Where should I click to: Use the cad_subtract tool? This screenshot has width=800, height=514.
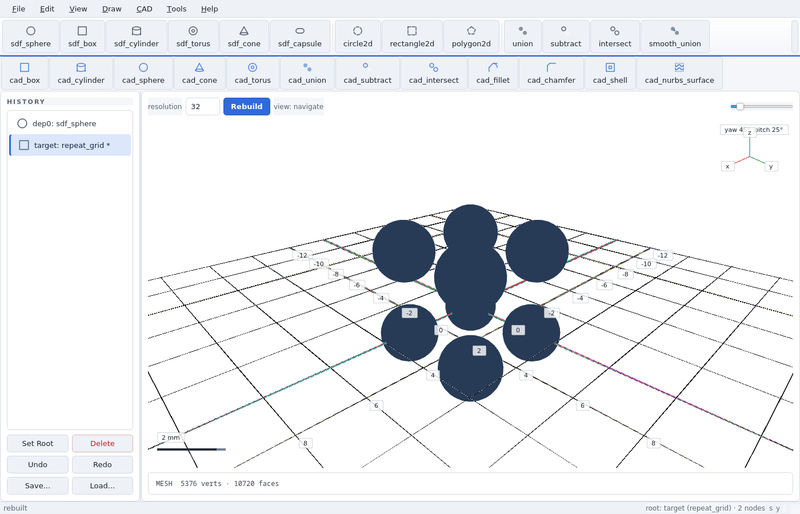[x=367, y=74]
